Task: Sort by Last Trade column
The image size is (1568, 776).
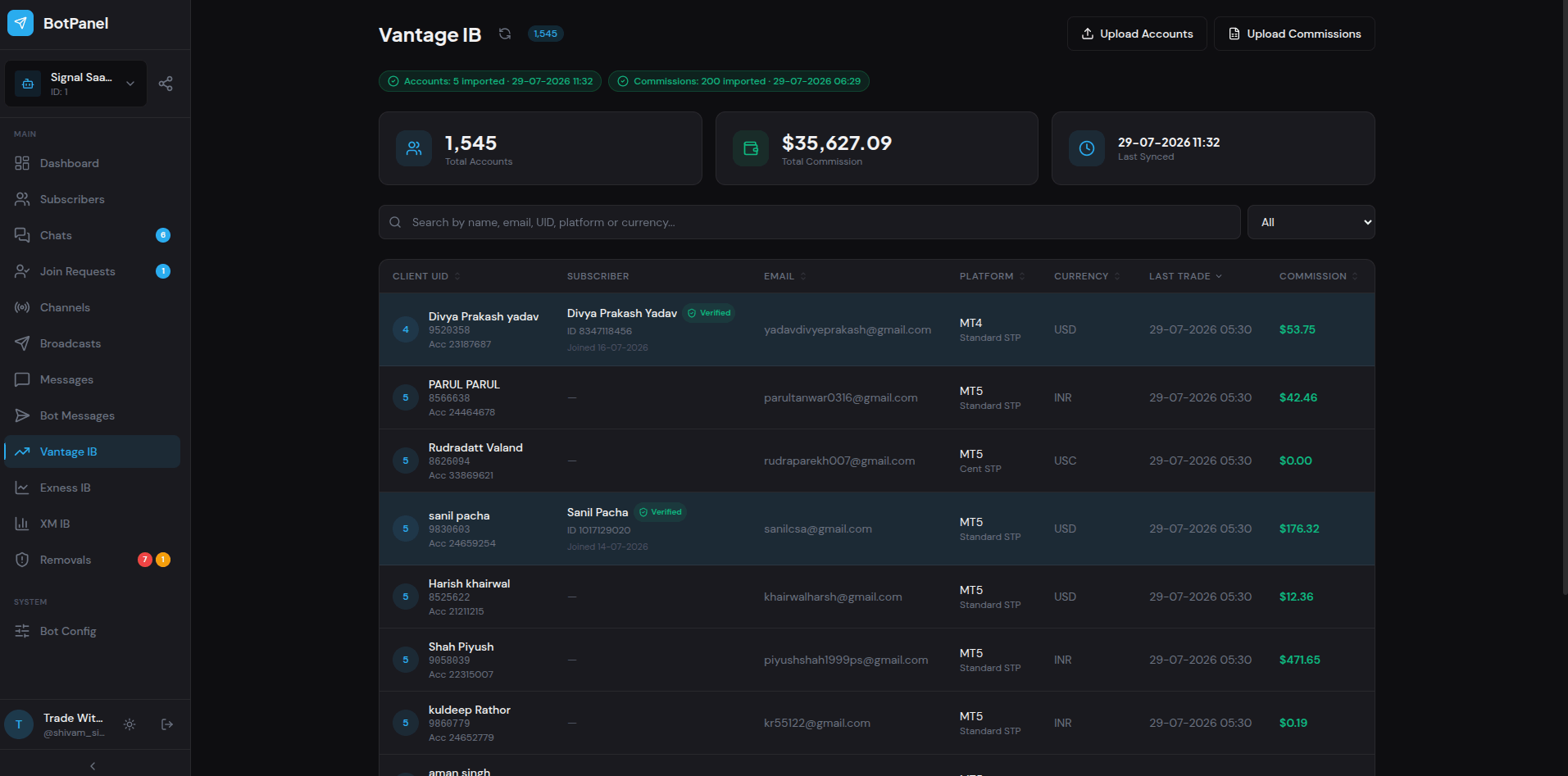Action: 1185,276
